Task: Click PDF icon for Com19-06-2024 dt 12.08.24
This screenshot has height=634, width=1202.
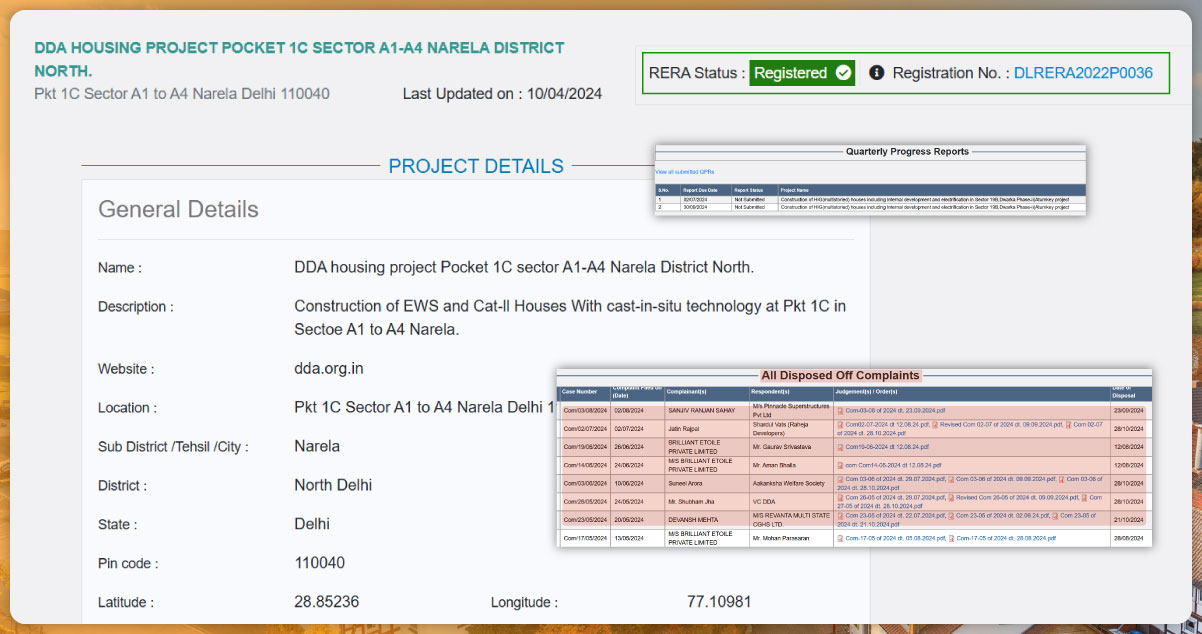Action: pos(840,446)
